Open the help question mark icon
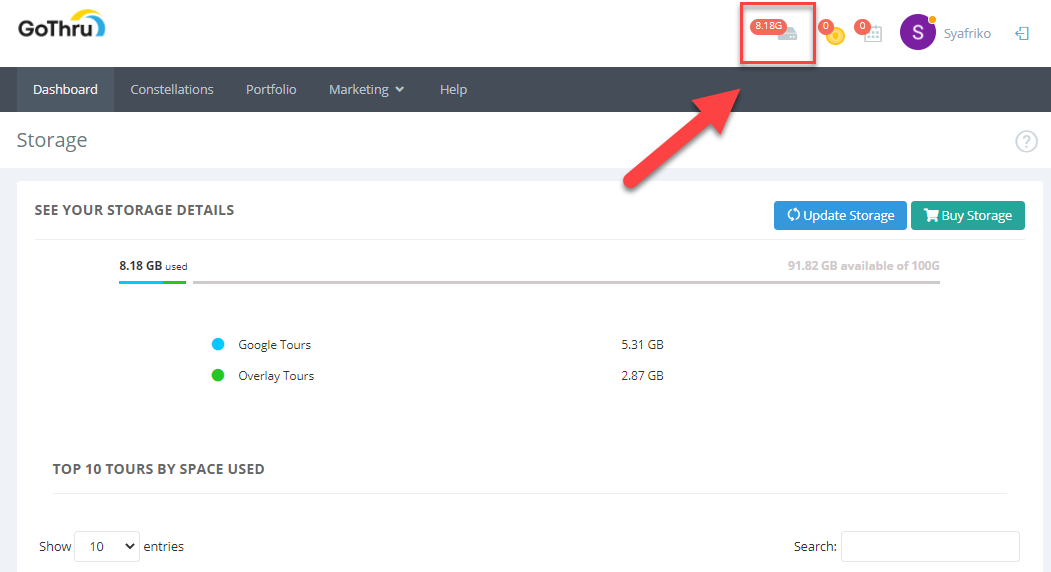The width and height of the screenshot is (1051, 572). tap(1026, 141)
